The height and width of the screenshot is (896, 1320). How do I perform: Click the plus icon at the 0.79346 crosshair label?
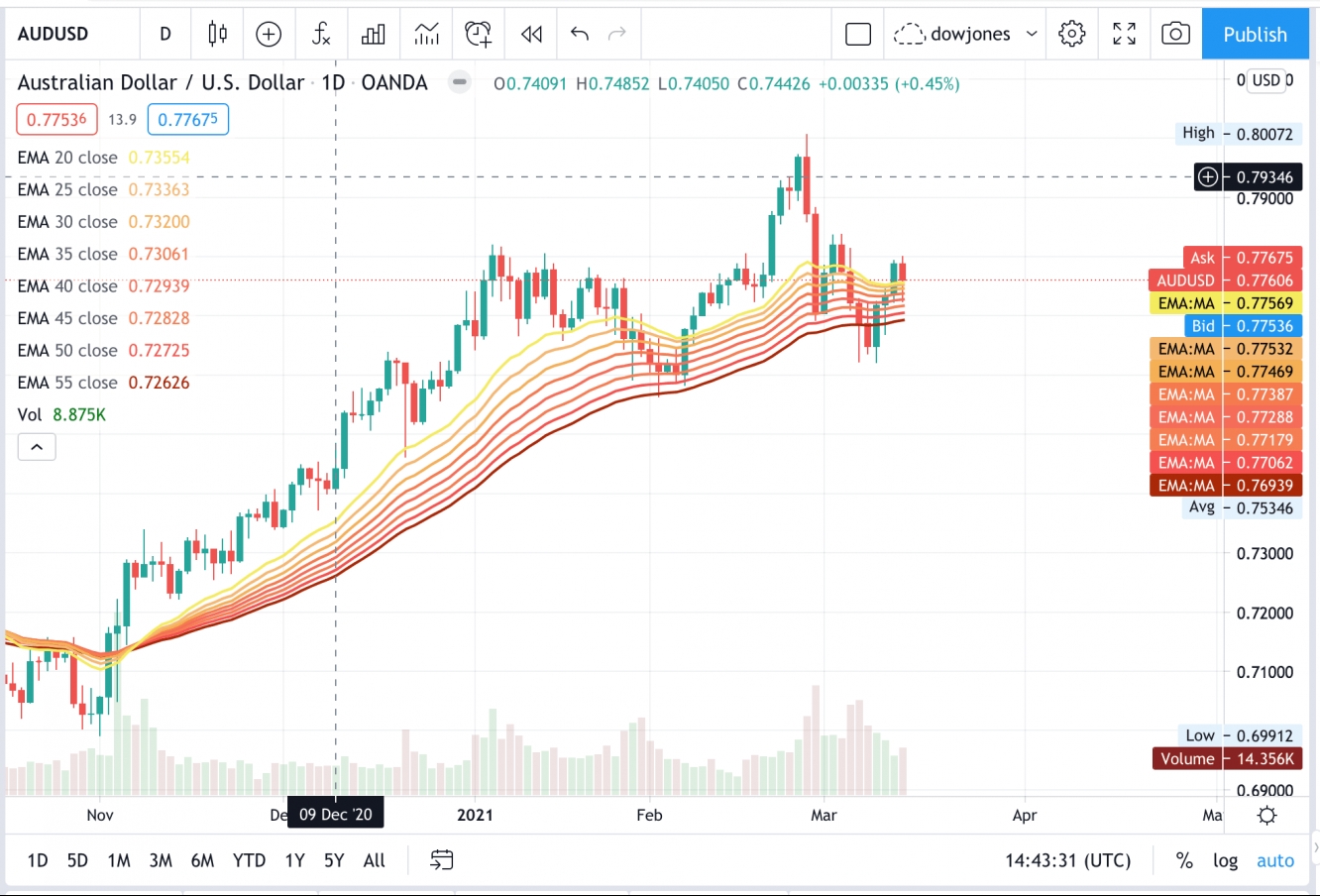point(1208,177)
